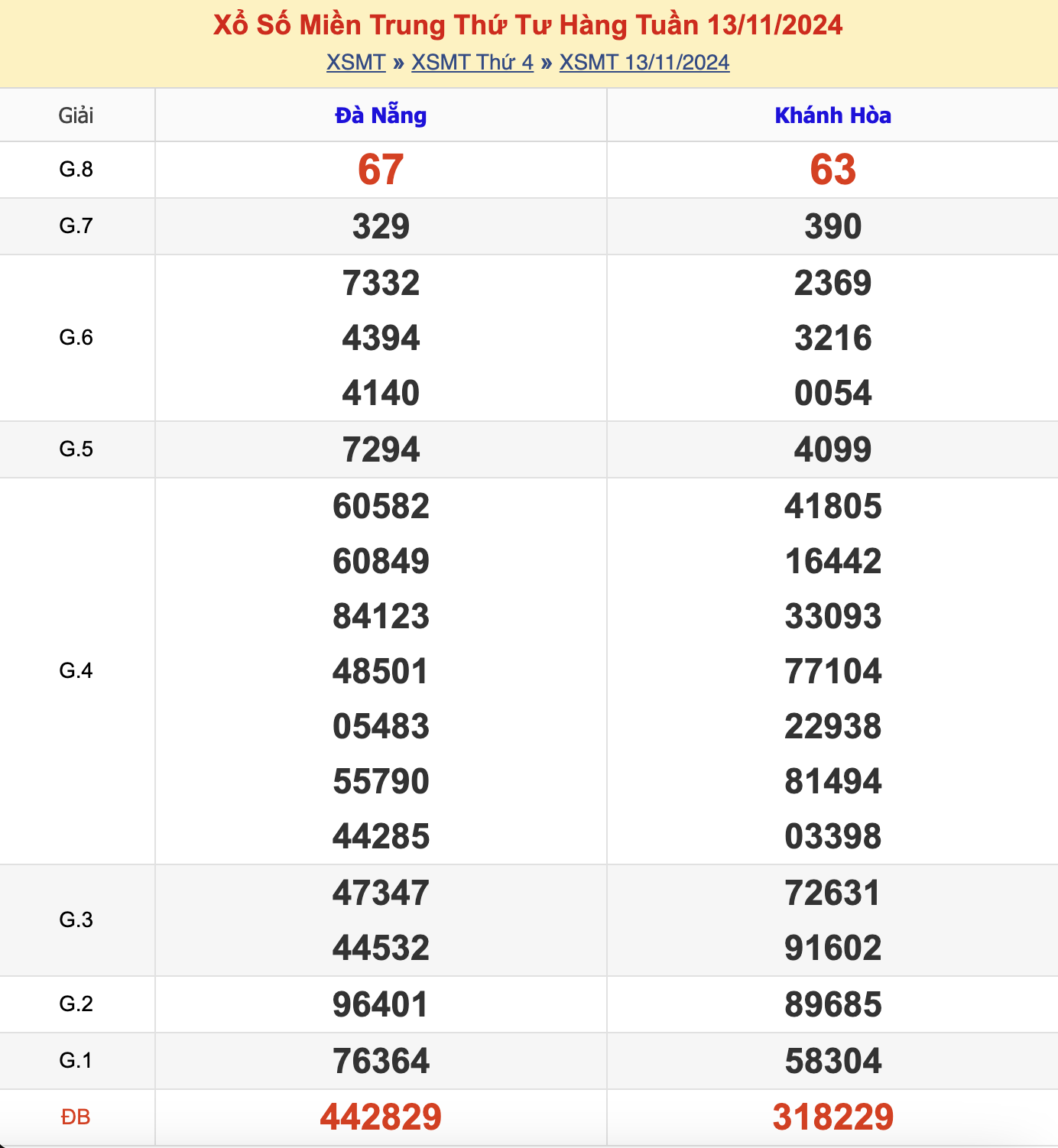Click G.4 number 22938
Viewport: 1058px width, 1148px height.
(833, 726)
